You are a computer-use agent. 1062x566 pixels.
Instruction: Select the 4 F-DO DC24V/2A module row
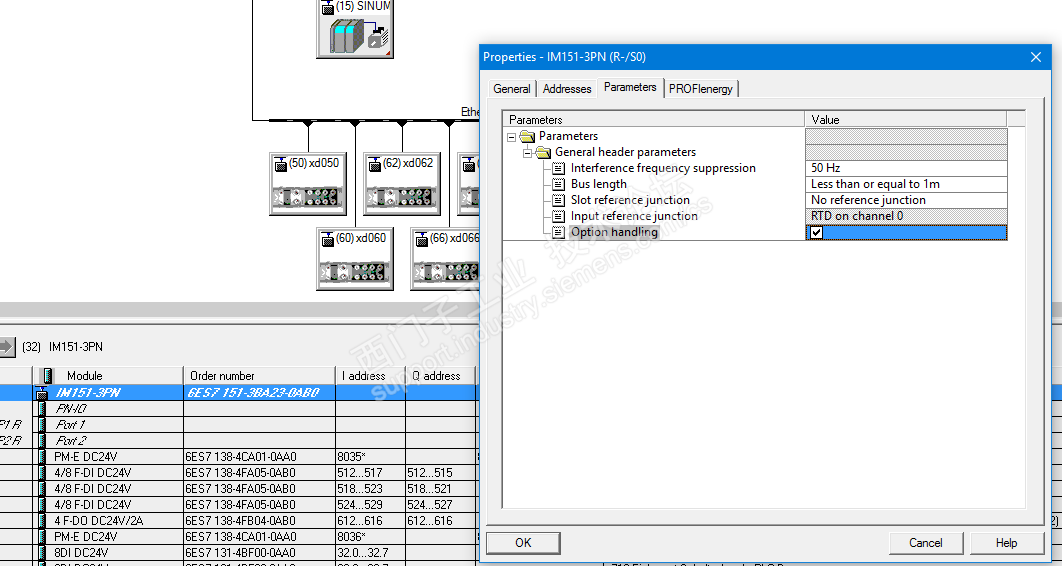coord(239,521)
